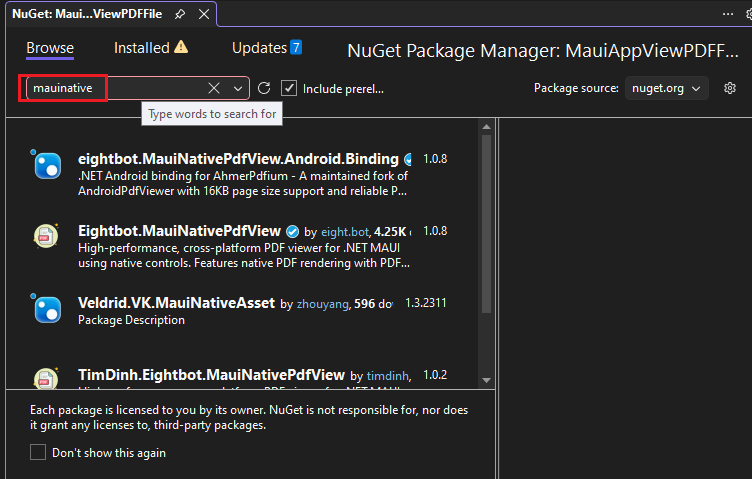Switch to the Browse tab
Image resolution: width=752 pixels, height=479 pixels.
50,48
